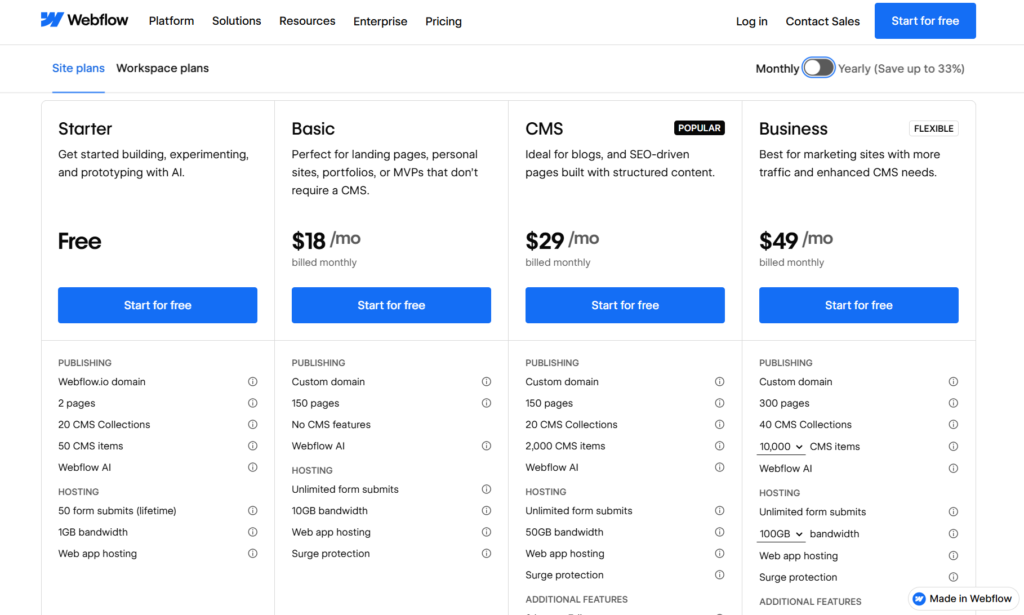Screen dimensions: 1024x615
Task: Select Contact Sales in the header
Action: point(822,20)
